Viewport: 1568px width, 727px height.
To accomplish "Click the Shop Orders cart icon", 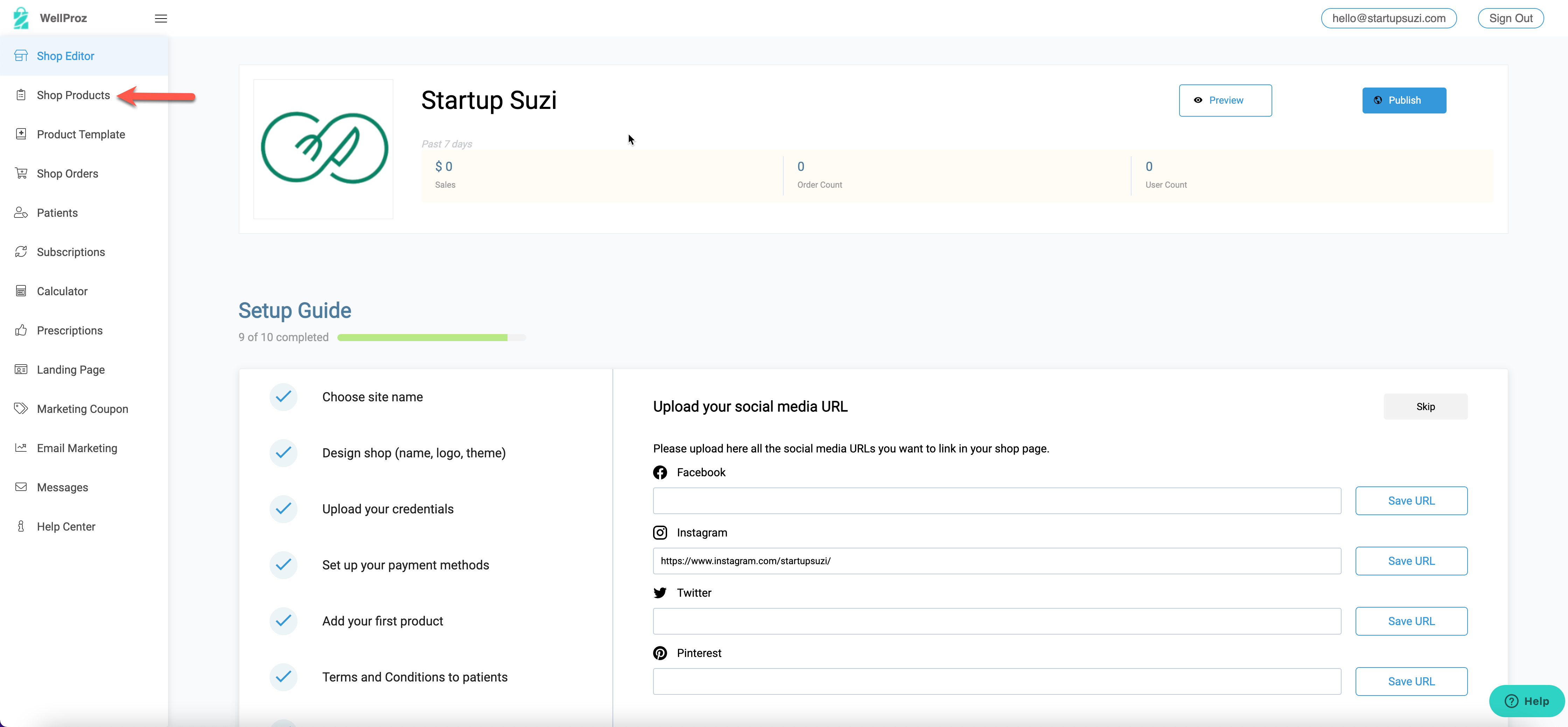I will (x=21, y=173).
